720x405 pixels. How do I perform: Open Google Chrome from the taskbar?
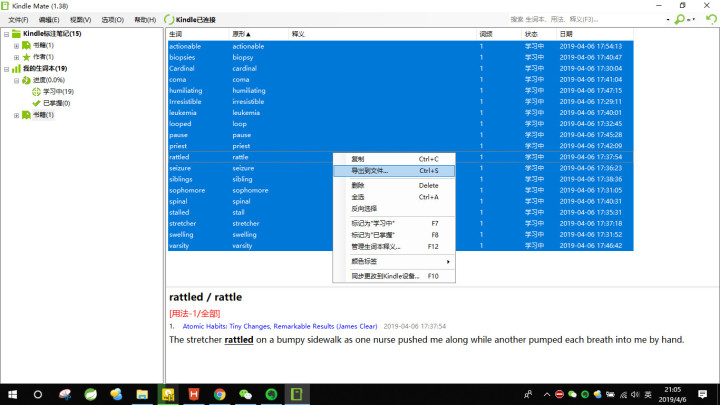point(219,394)
